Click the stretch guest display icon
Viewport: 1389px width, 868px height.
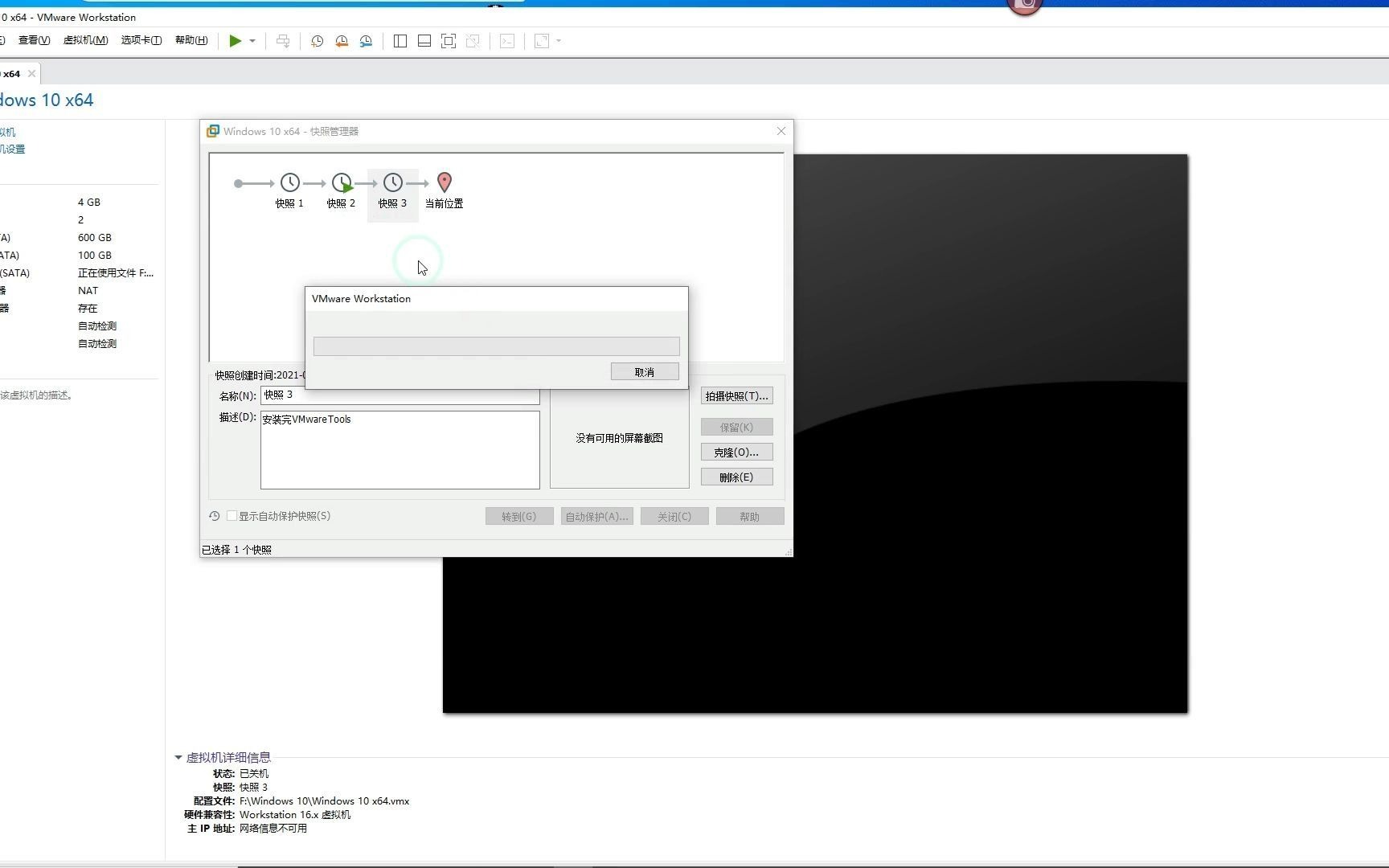click(x=542, y=41)
